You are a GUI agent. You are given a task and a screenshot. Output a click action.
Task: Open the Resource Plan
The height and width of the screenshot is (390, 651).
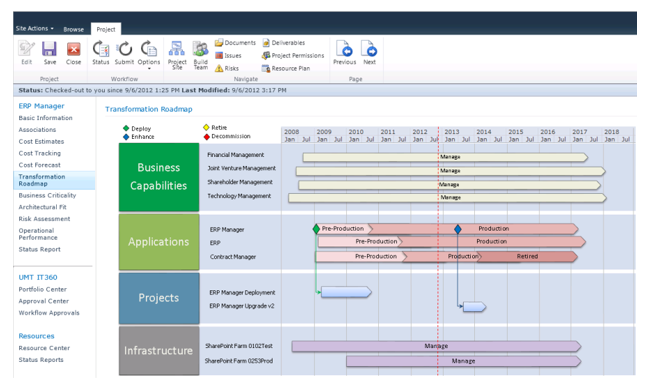pyautogui.click(x=286, y=69)
